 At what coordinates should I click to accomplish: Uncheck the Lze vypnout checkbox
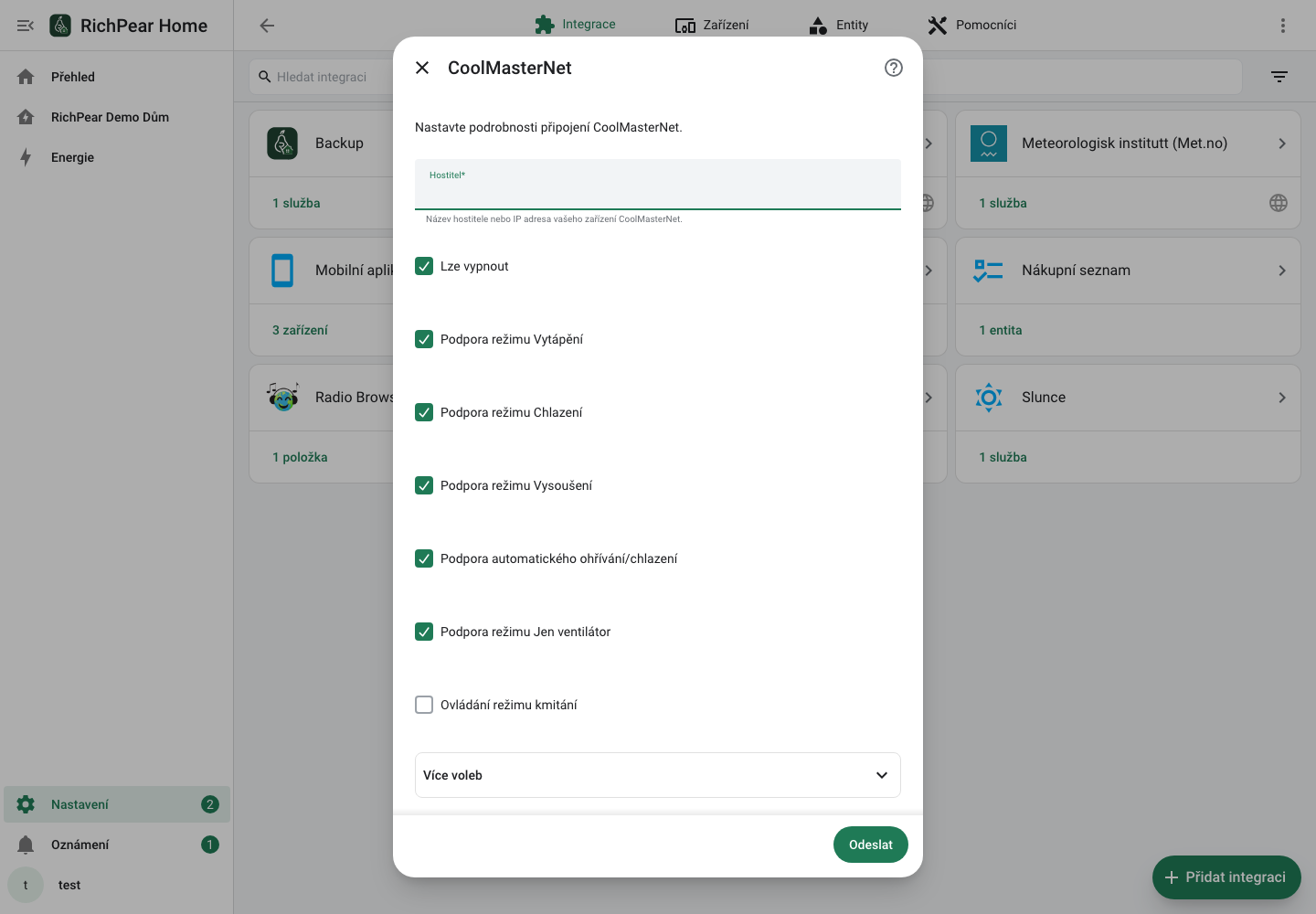tap(424, 266)
